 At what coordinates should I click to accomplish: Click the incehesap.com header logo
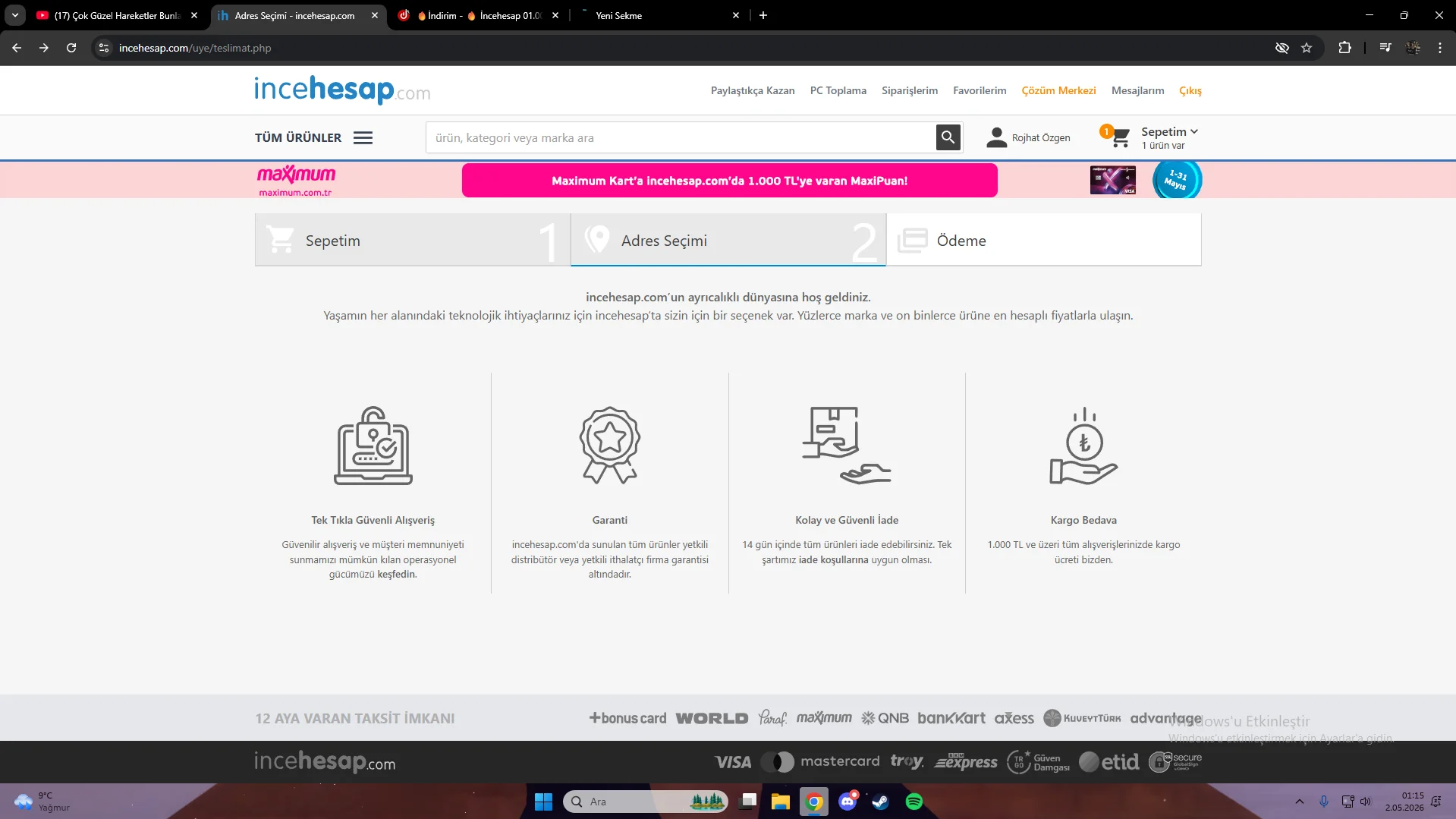point(342,90)
